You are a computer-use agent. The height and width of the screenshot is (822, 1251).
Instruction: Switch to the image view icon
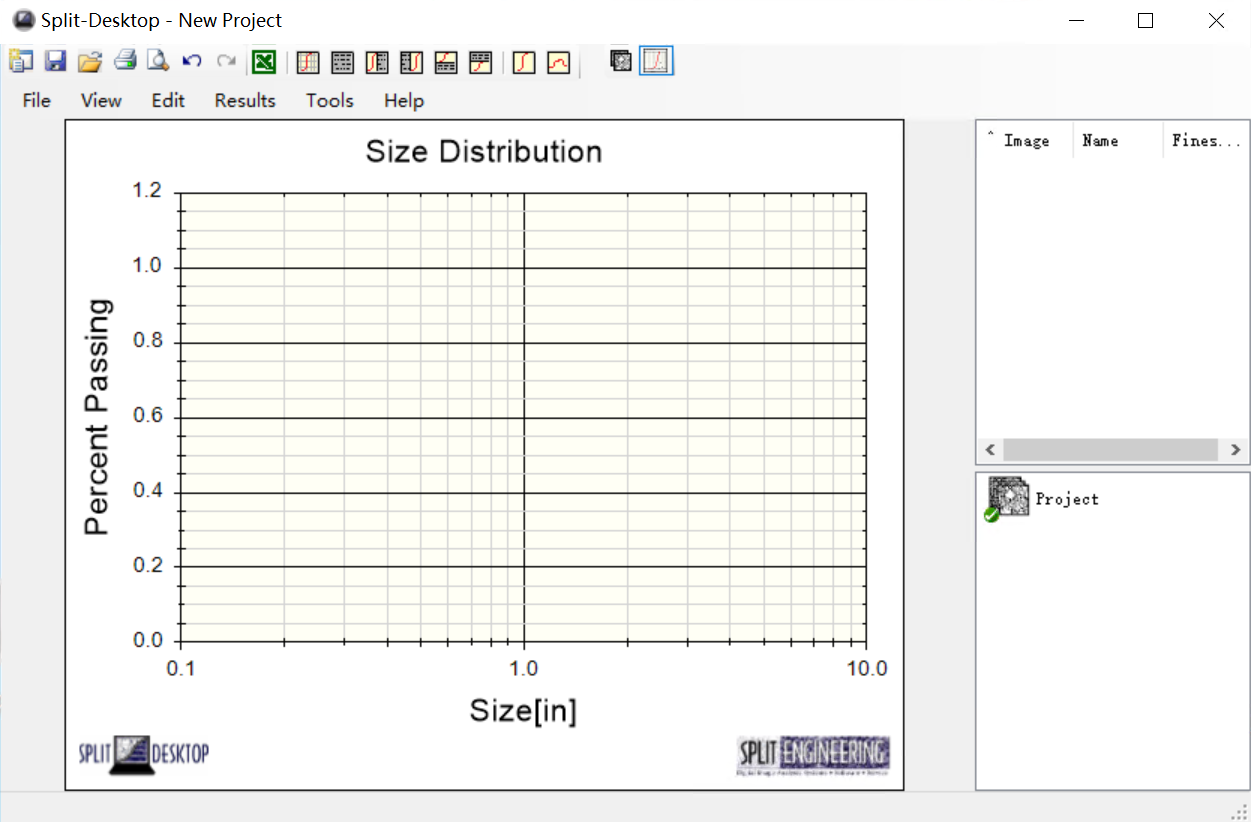621,62
